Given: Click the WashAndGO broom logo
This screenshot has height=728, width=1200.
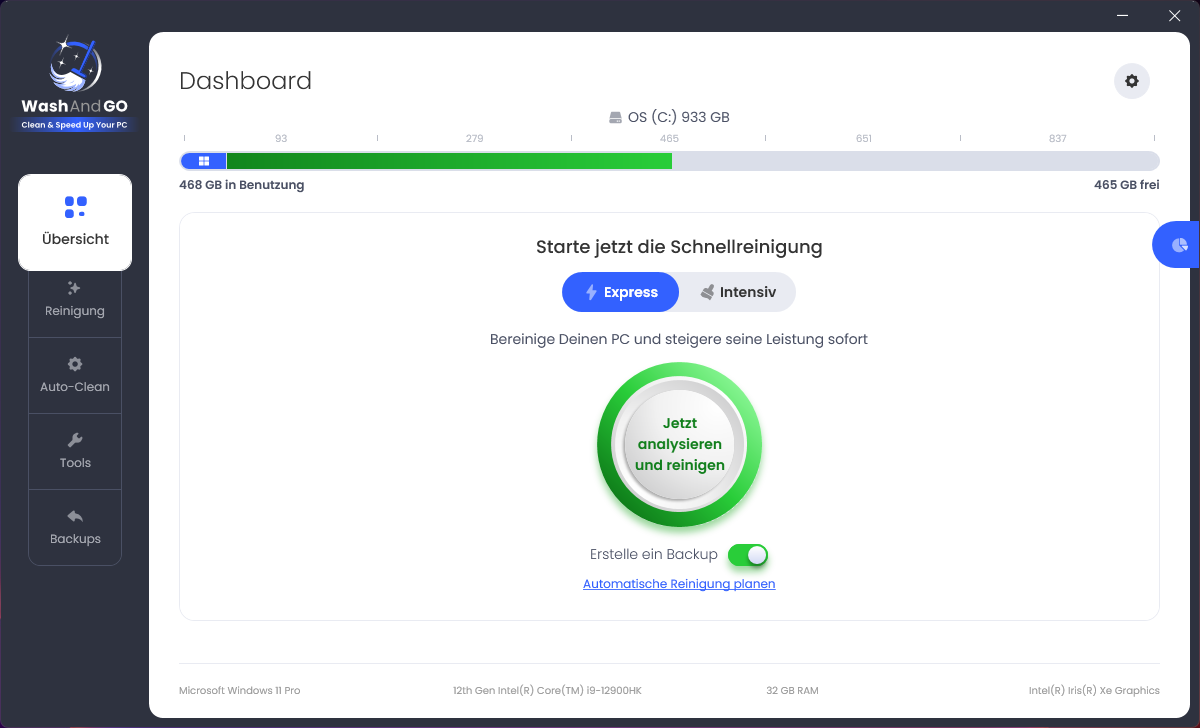Looking at the screenshot, I should coord(75,65).
